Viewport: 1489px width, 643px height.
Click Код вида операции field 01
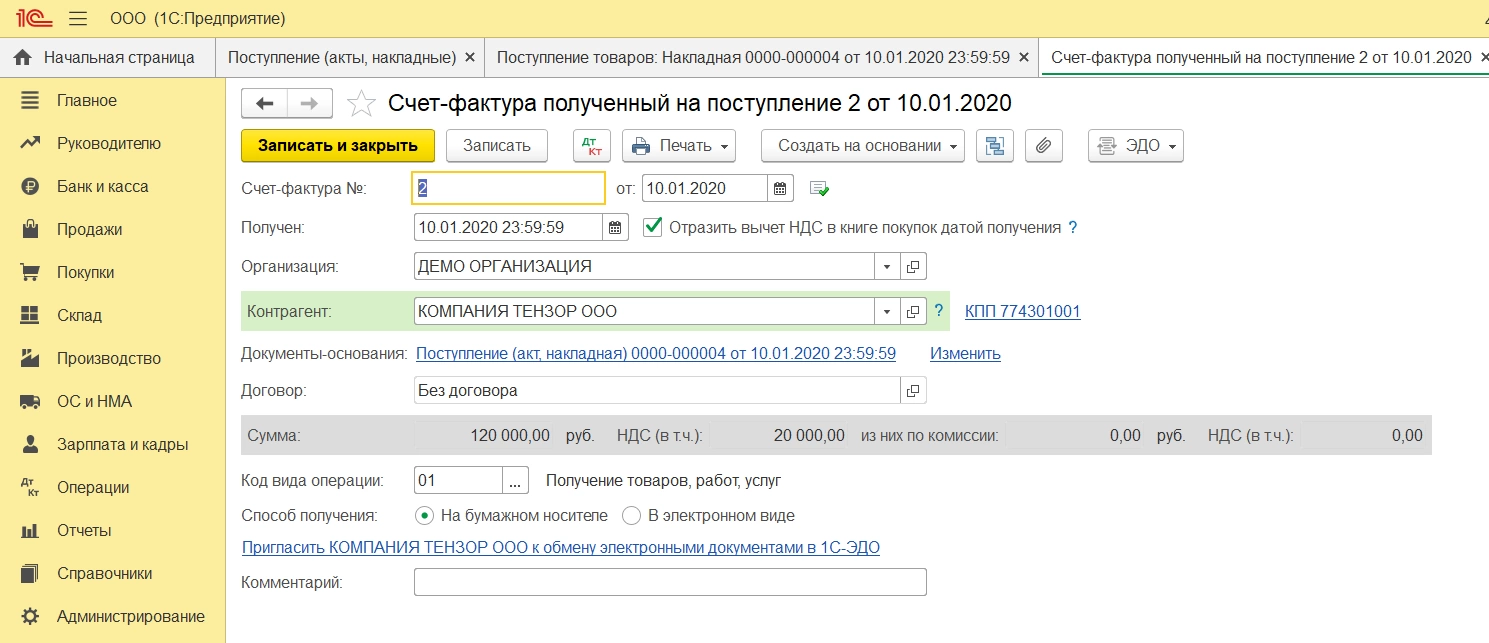click(458, 480)
